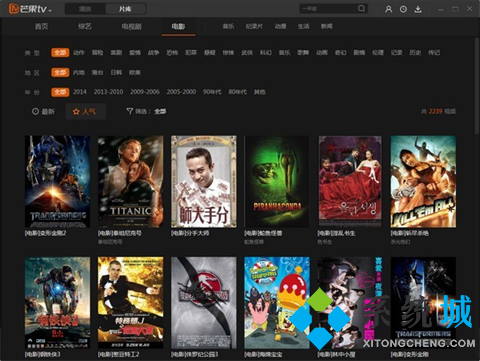Go to the 首页 tab
Viewport: 480px width, 361px height.
[x=42, y=26]
